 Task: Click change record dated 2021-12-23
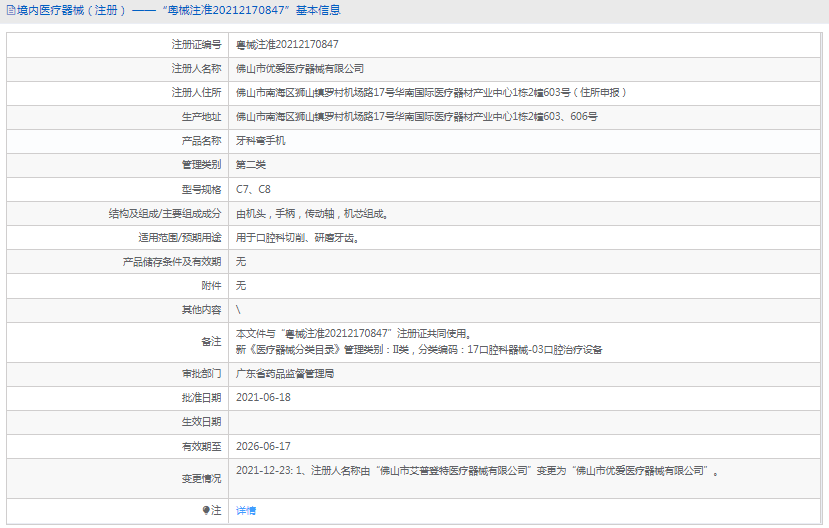[477, 471]
